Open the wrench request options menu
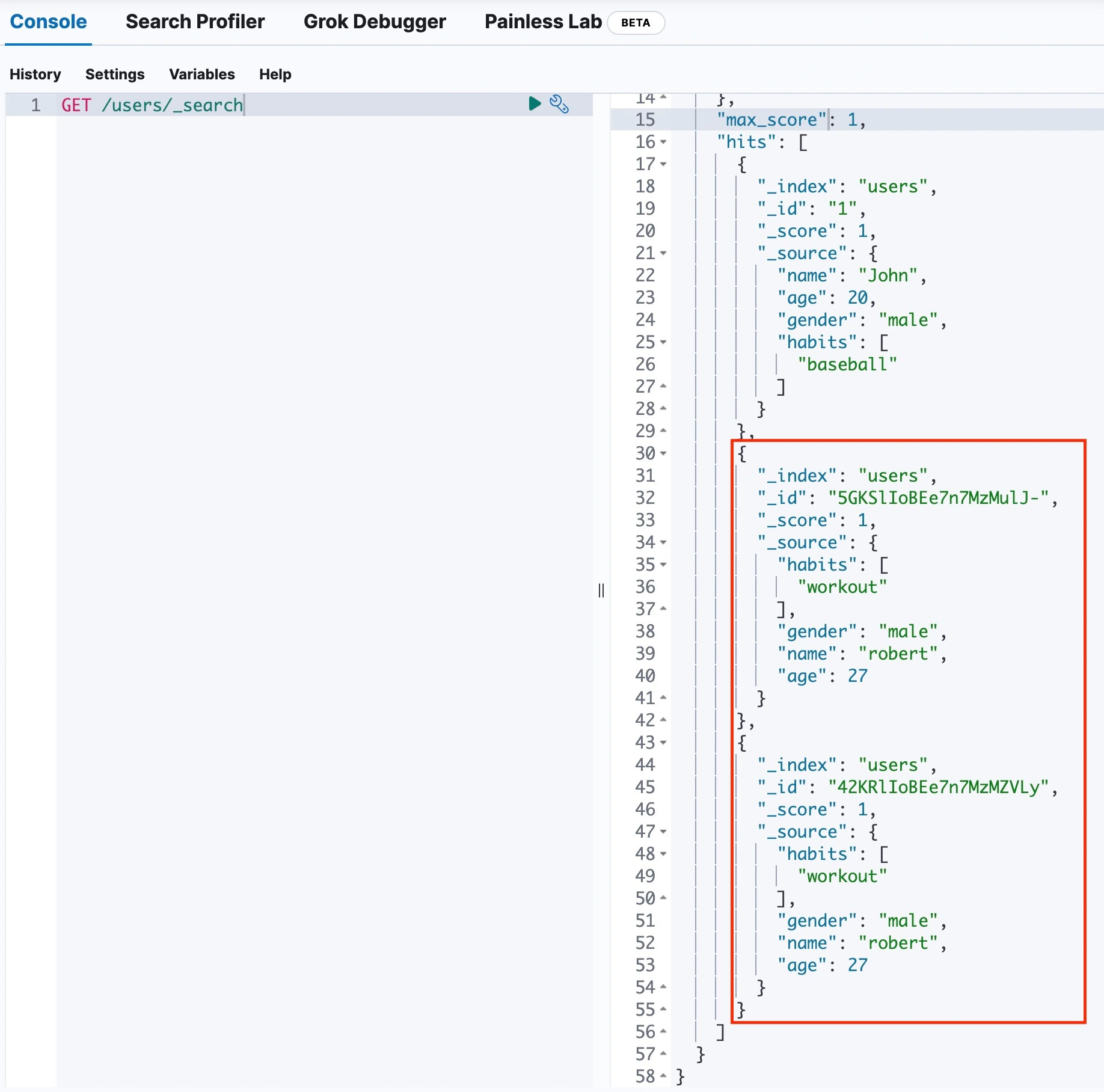This screenshot has height=1092, width=1104. [559, 104]
